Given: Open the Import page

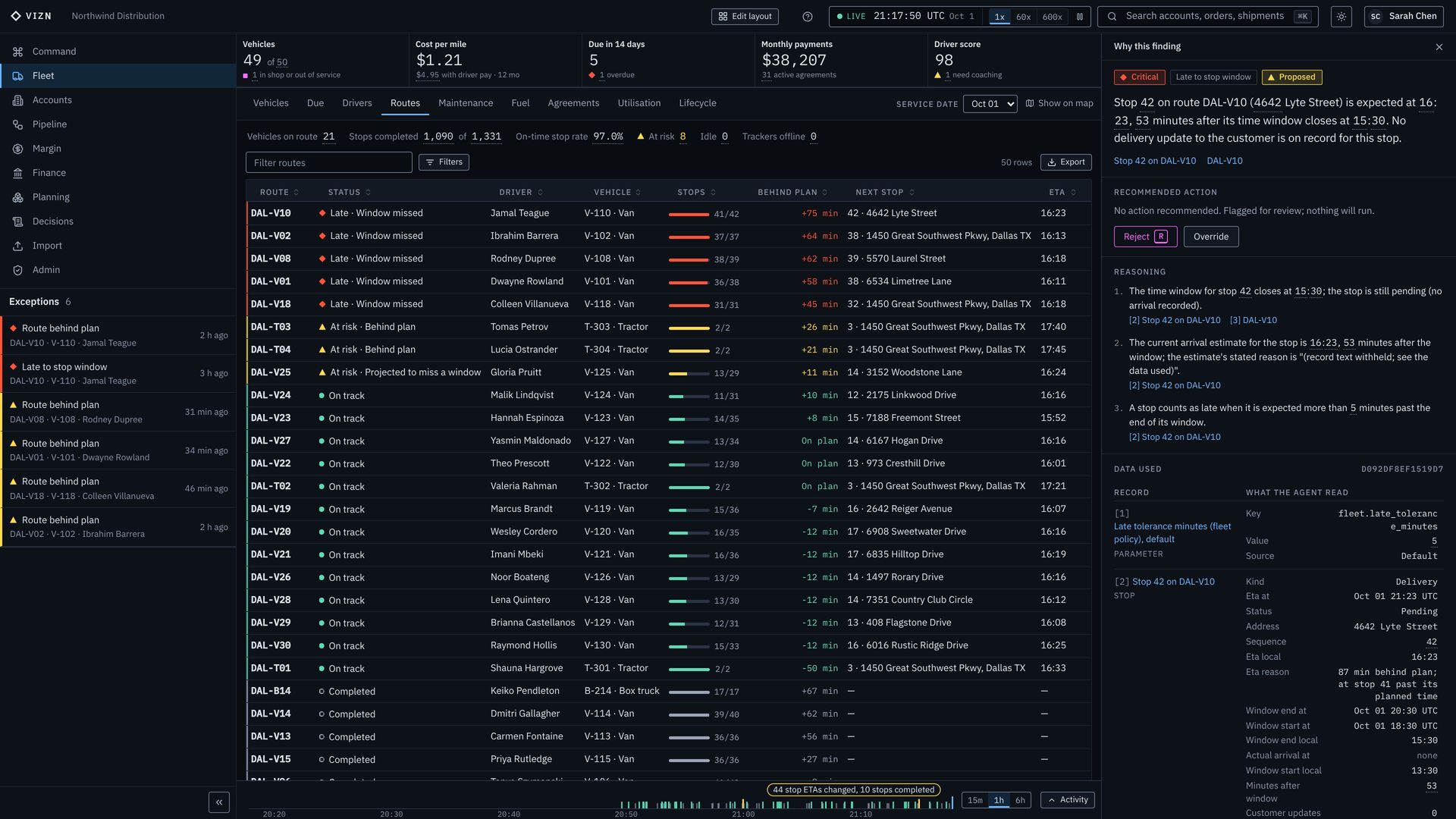Looking at the screenshot, I should [118, 246].
